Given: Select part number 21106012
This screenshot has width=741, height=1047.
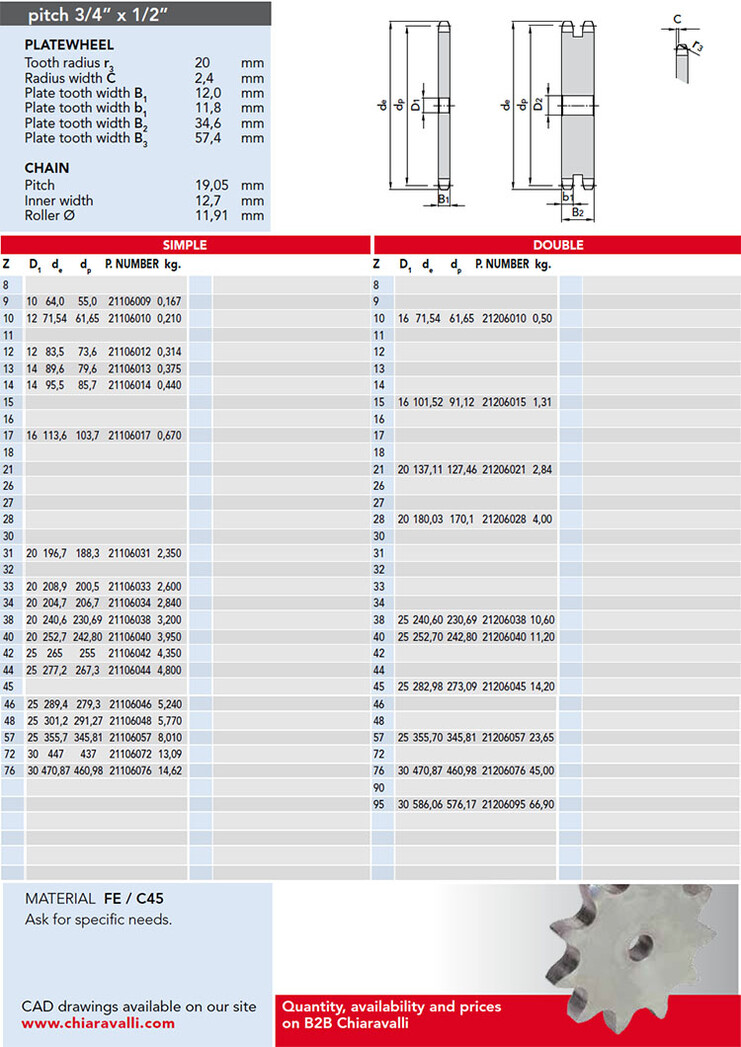Looking at the screenshot, I should tap(130, 352).
